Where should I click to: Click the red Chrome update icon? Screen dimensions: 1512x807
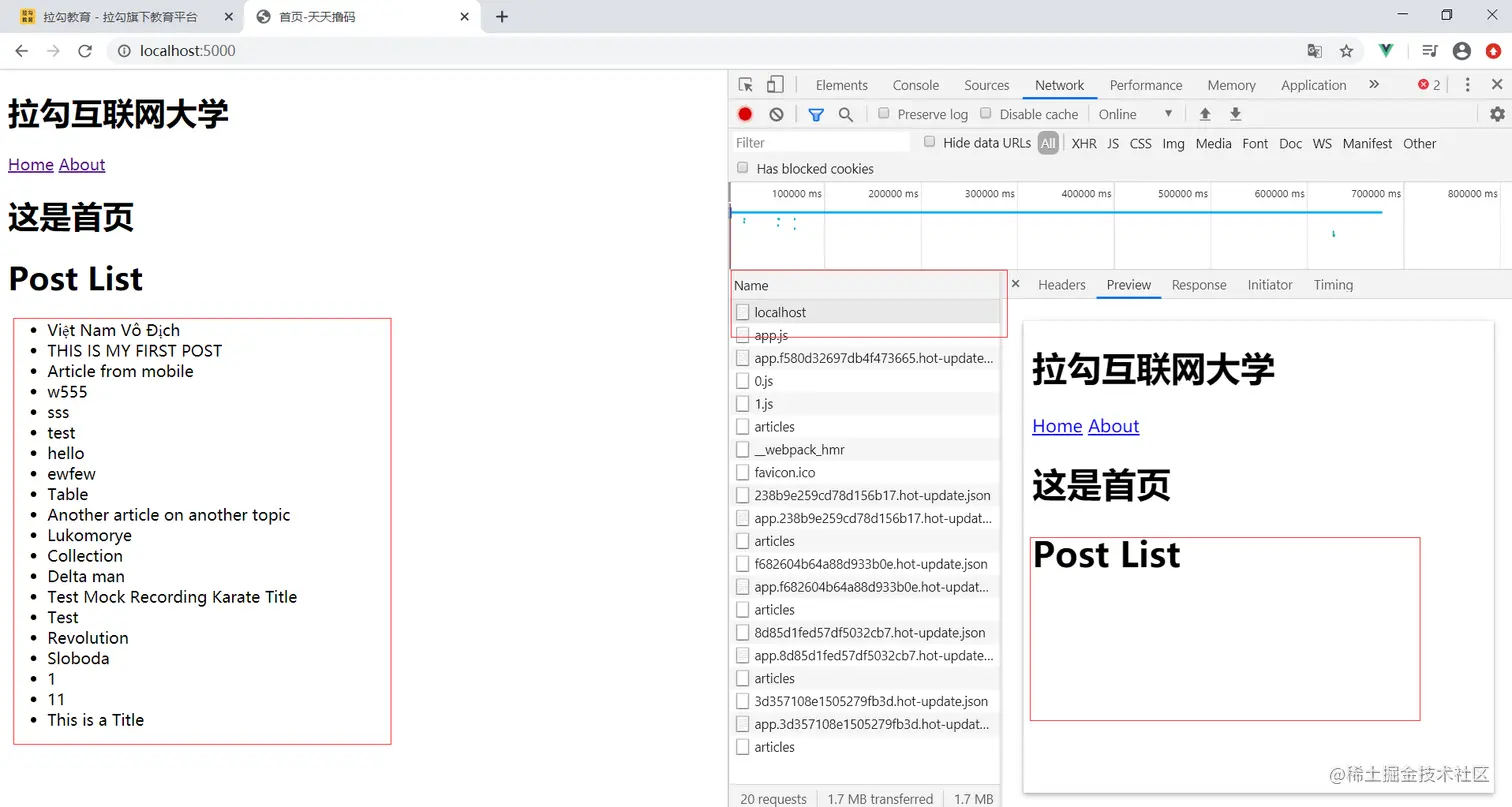click(1493, 51)
